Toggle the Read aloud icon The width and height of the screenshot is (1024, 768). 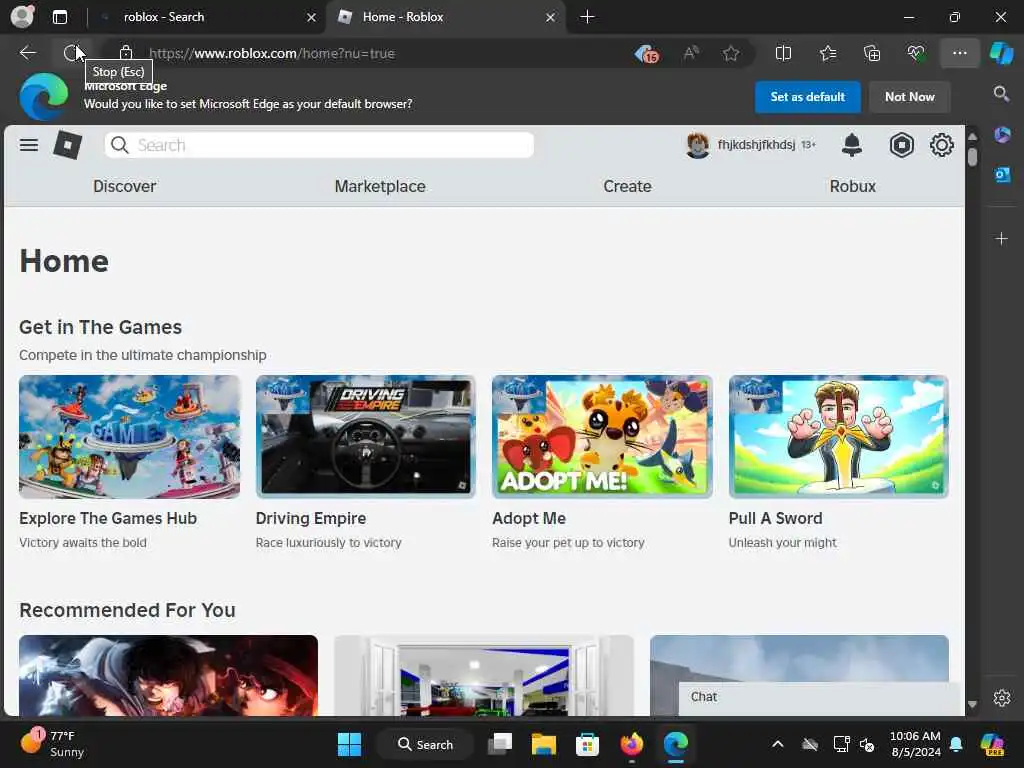[x=691, y=53]
